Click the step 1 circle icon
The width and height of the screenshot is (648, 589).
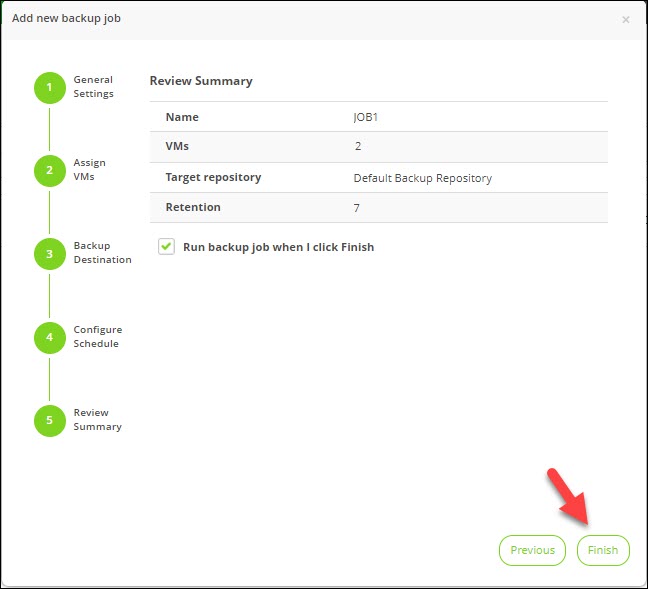tap(49, 87)
